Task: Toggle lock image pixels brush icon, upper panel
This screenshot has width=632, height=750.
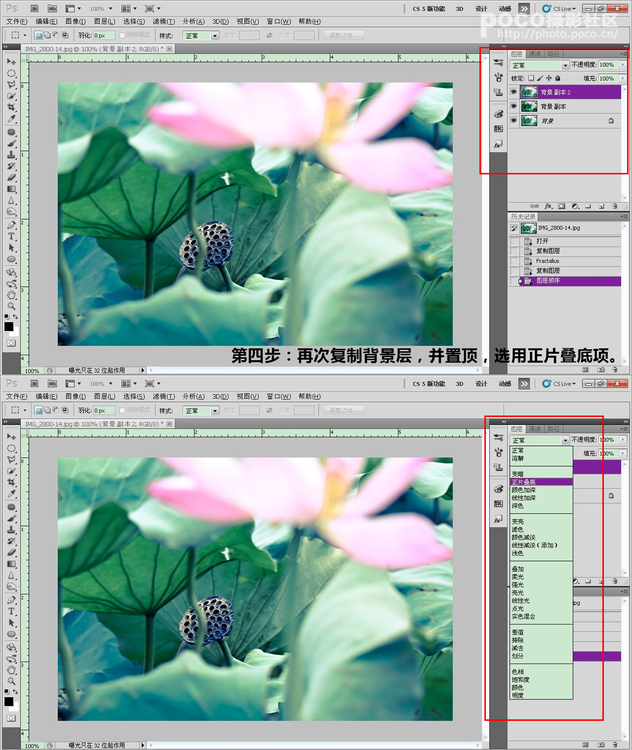Action: [x=540, y=78]
